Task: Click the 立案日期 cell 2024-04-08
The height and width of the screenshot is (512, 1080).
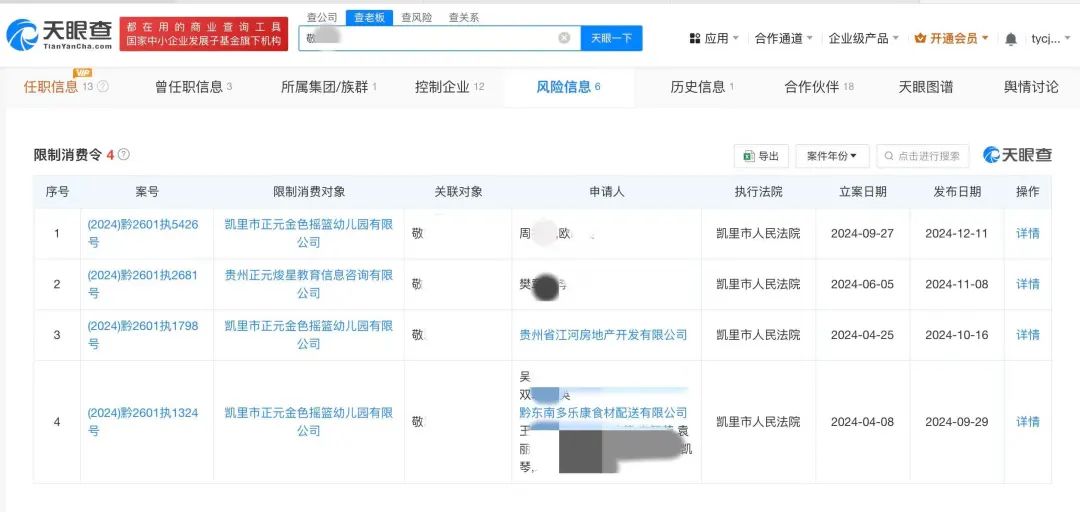Action: point(862,422)
